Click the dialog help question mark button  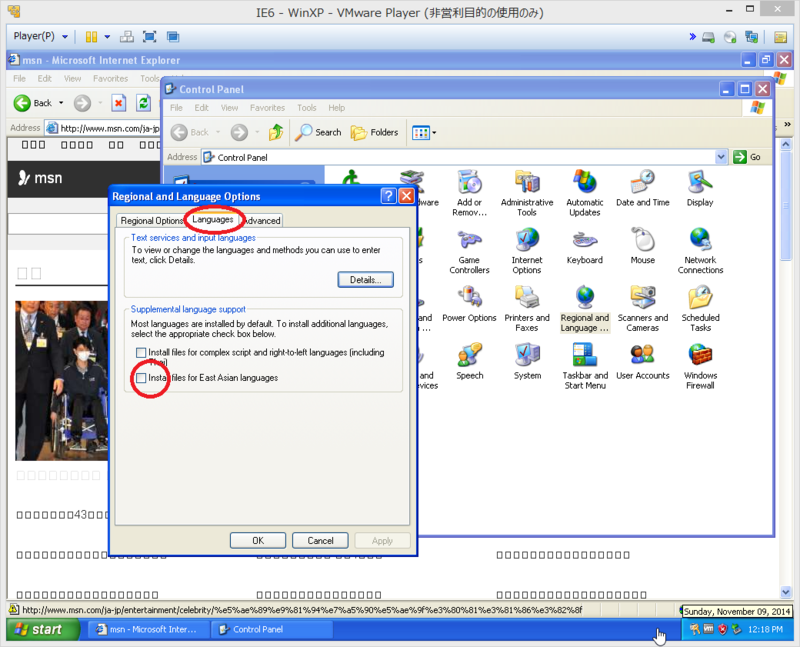(388, 196)
